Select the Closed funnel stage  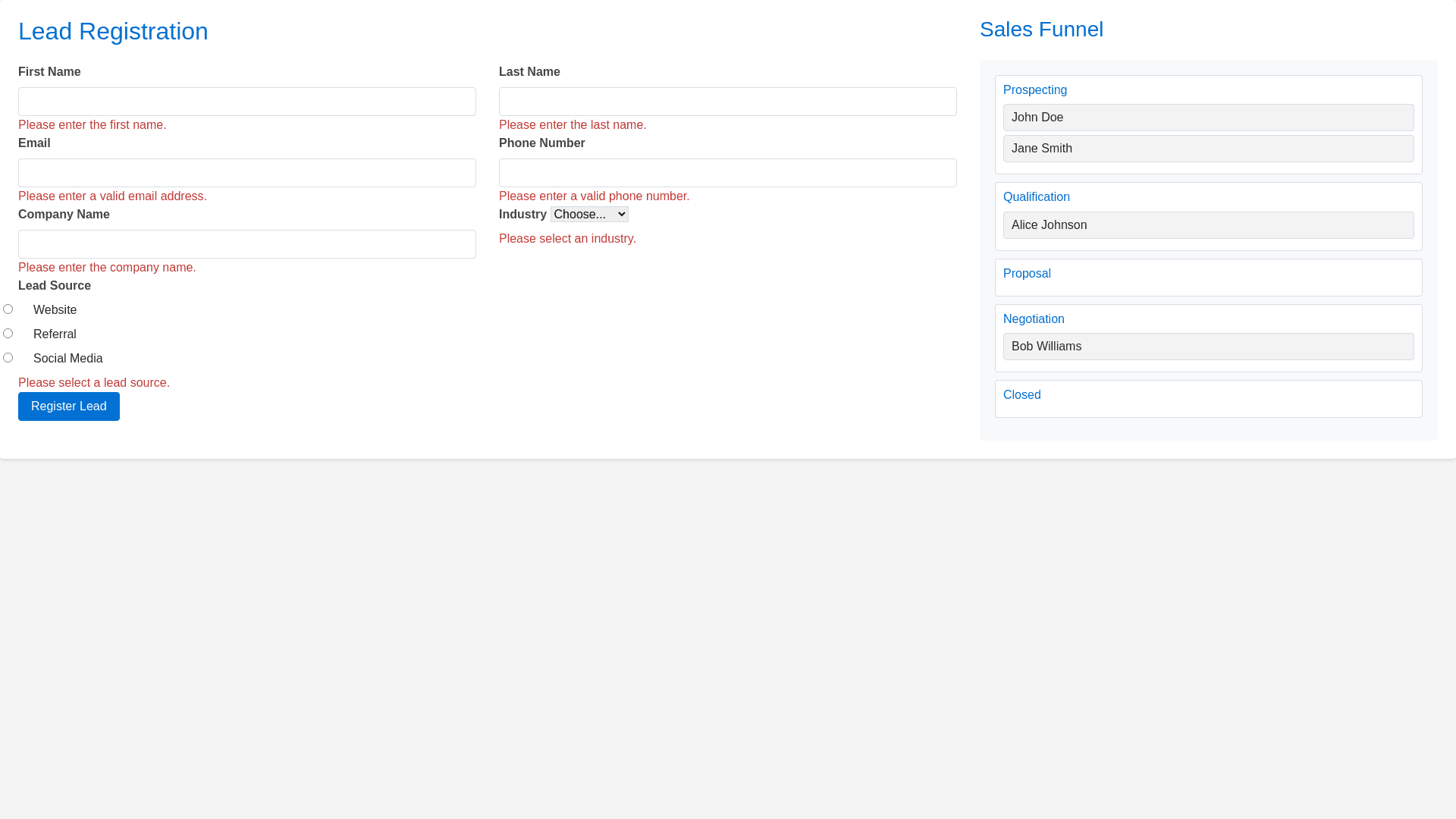pos(1021,395)
